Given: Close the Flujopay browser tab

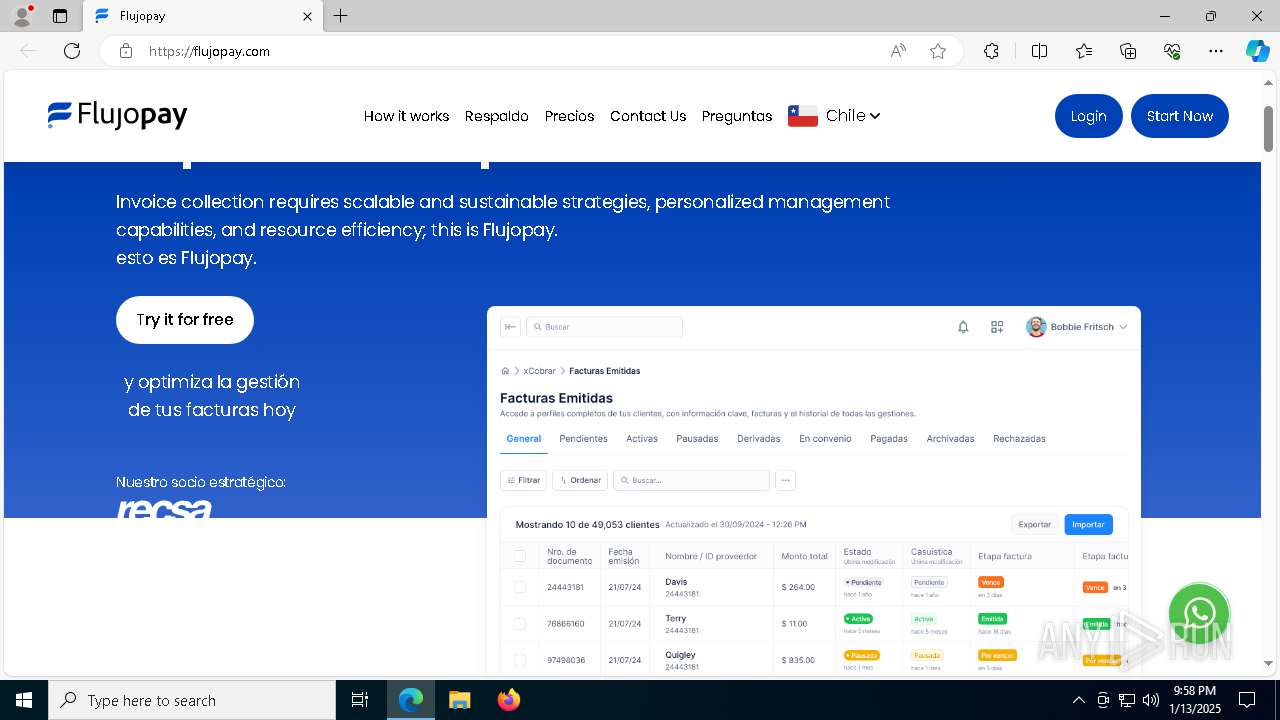Looking at the screenshot, I should [308, 16].
